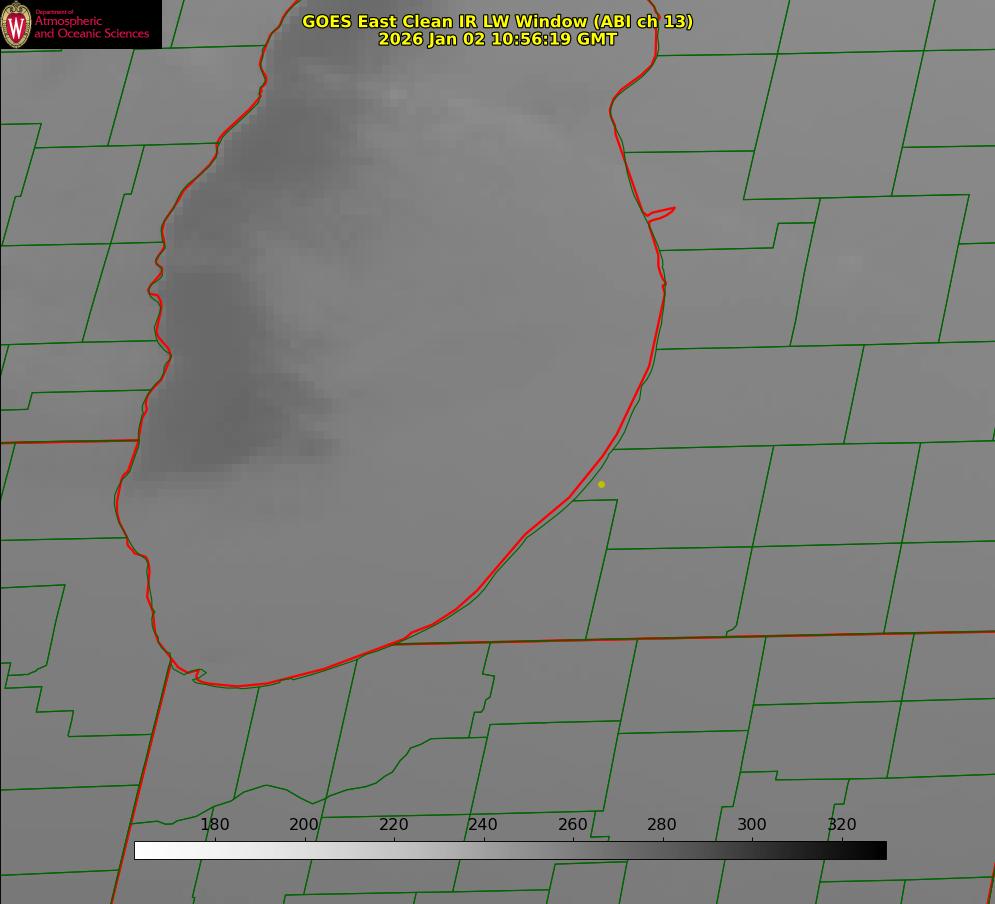Screen dimensions: 995x904
Task: Click the 280 scale label
Action: 662,824
